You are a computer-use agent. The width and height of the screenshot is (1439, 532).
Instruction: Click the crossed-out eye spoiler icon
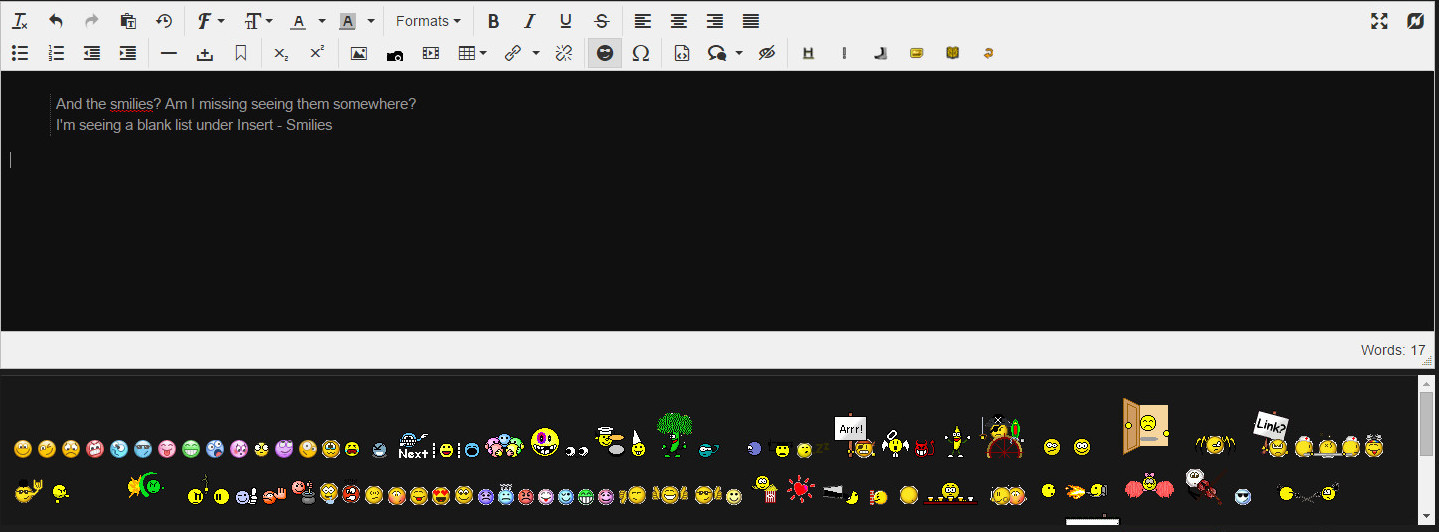point(767,54)
